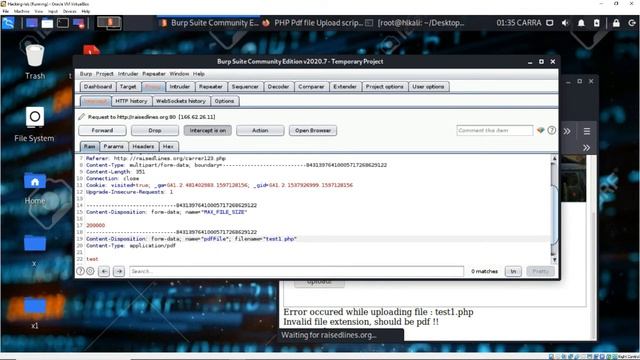Screen dimensions: 640x360
Task: Click the workspace switcher thumbnail in panel
Action: point(109,23)
